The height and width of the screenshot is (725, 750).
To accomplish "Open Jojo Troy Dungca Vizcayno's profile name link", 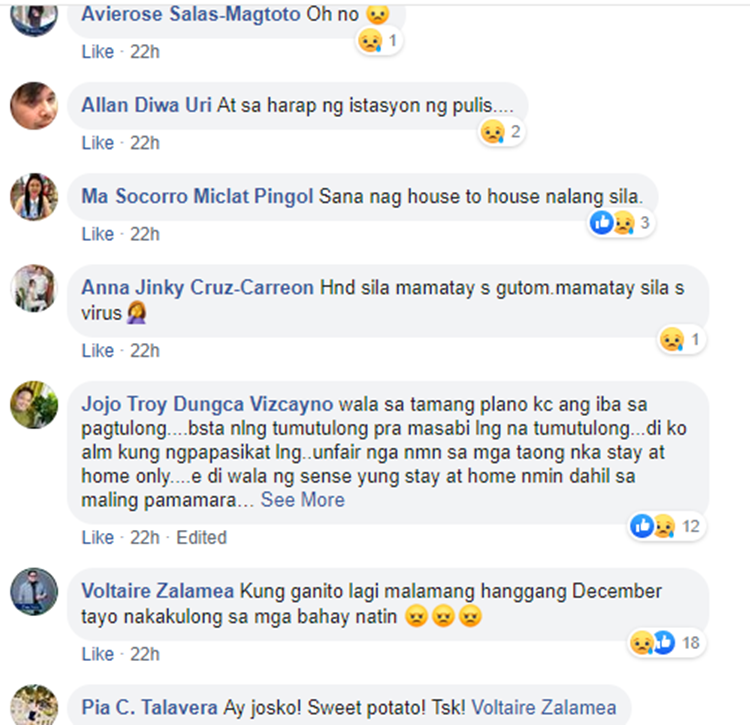I will point(207,404).
